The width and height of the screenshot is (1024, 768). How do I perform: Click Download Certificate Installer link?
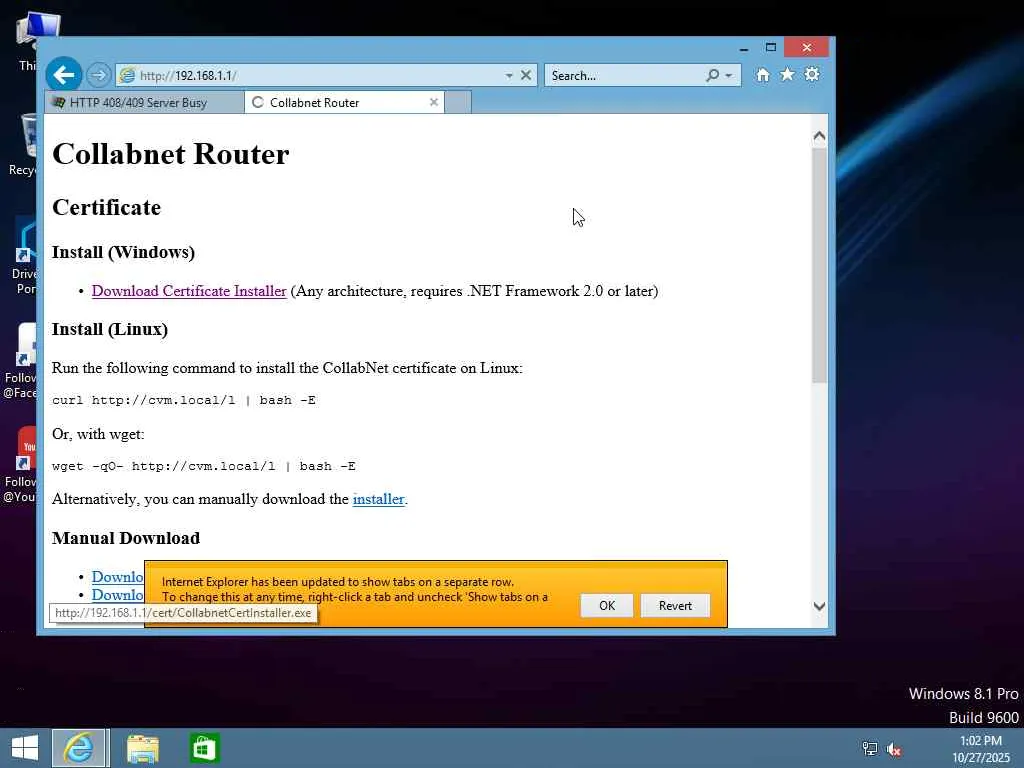pos(189,291)
